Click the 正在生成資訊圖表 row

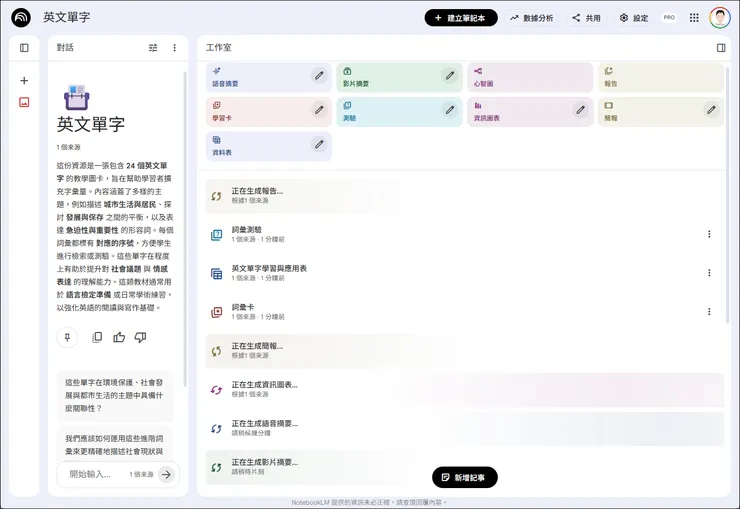click(x=464, y=390)
